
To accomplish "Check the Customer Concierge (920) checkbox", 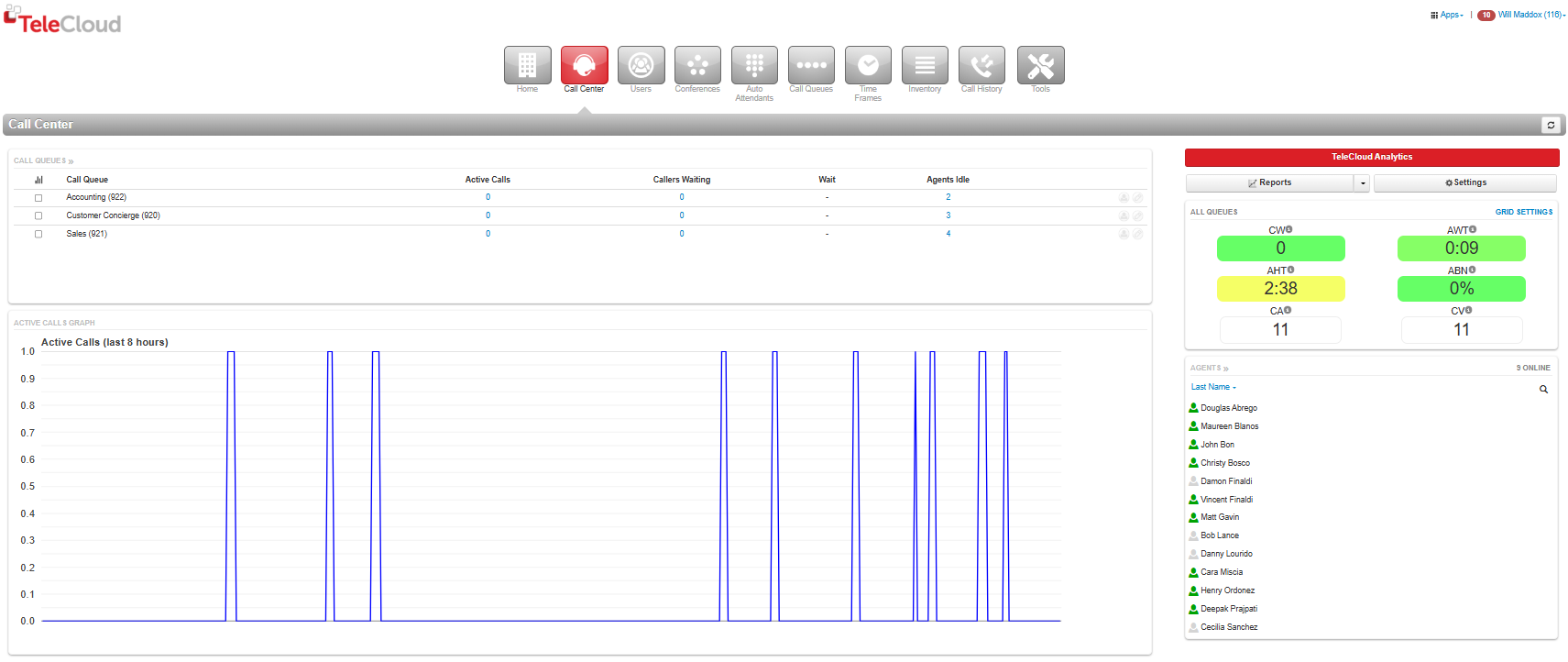I will [x=38, y=216].
